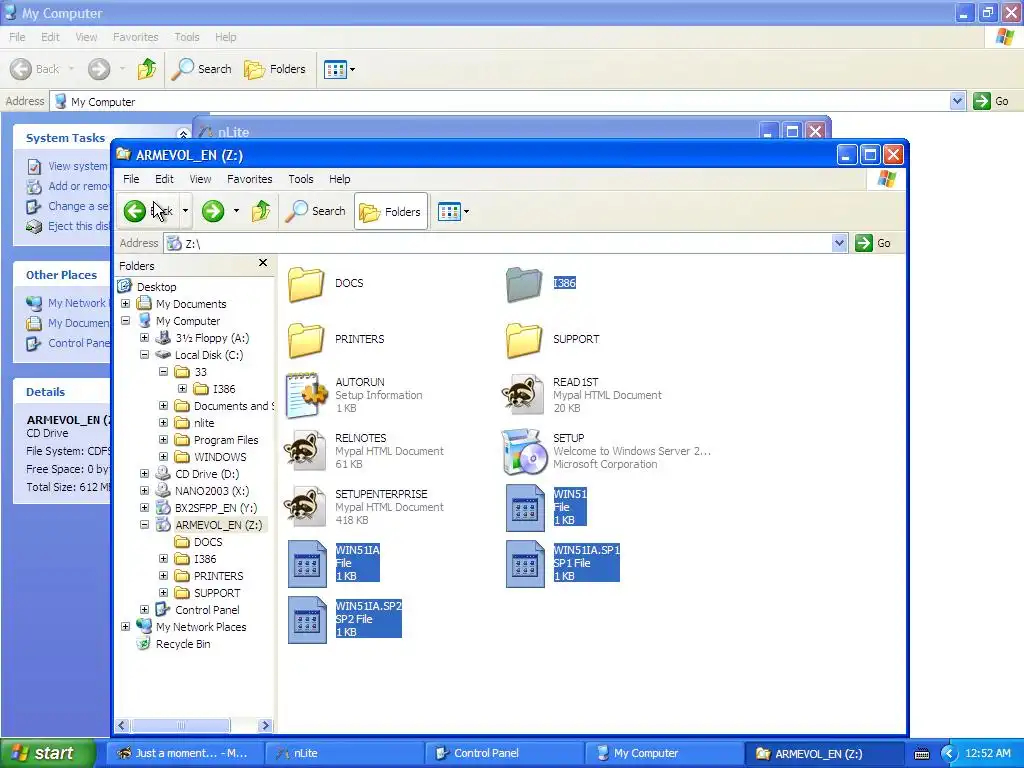The height and width of the screenshot is (768, 1024).
Task: Click Folders button in My Computer window toolbar
Action: (x=274, y=69)
